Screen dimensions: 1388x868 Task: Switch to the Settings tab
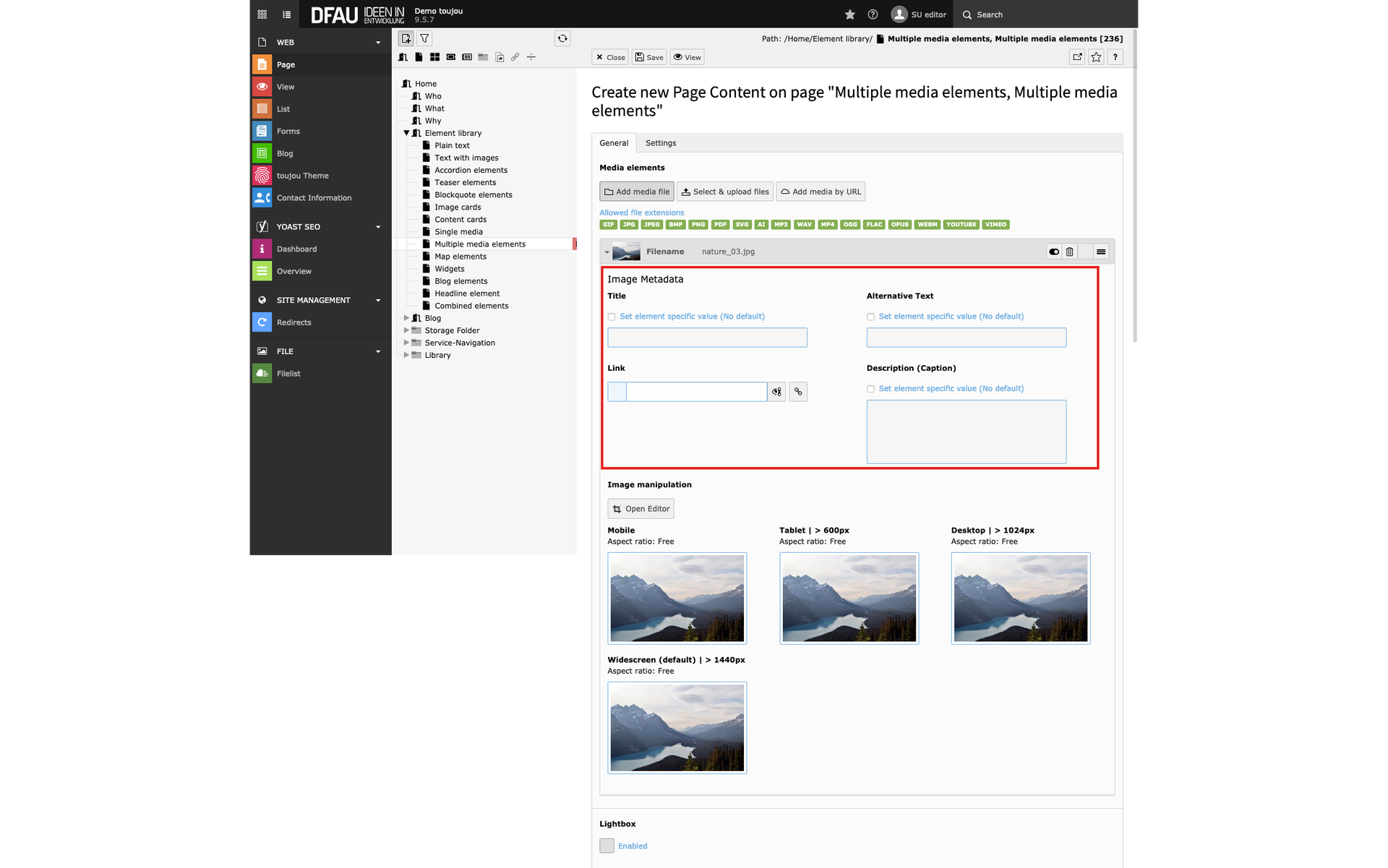(660, 143)
